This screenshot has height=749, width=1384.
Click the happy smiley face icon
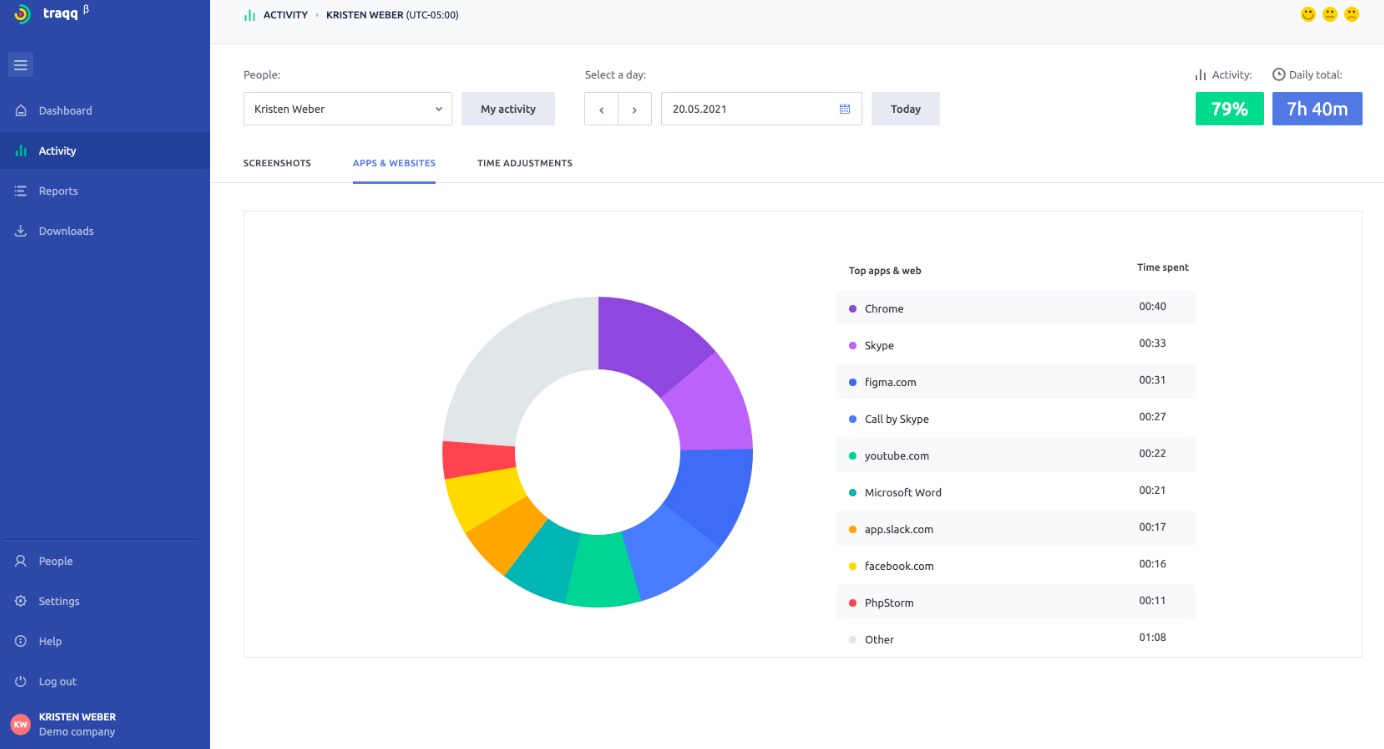(x=1307, y=15)
